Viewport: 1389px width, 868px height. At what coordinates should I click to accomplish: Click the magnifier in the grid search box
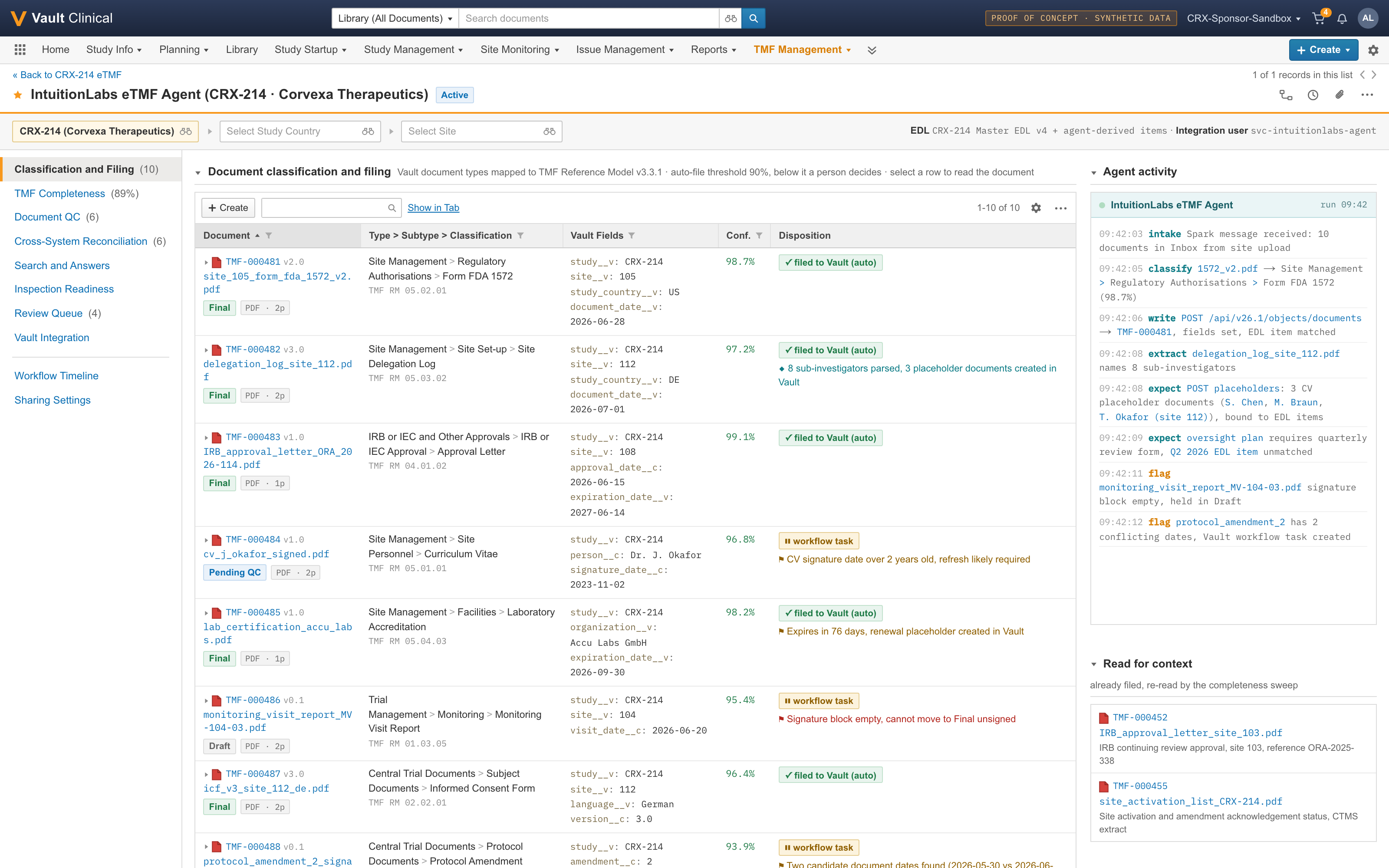pyautogui.click(x=392, y=208)
